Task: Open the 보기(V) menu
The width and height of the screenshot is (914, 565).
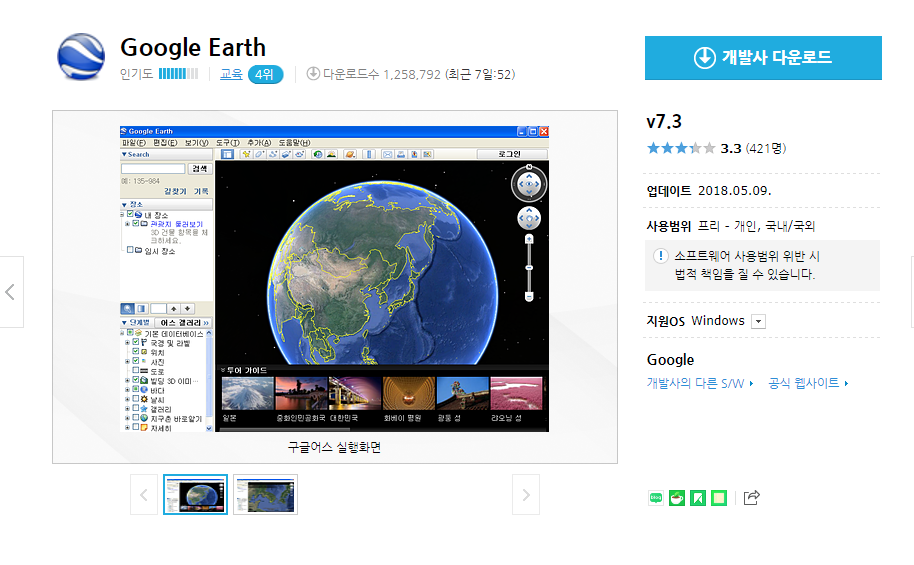Action: click(x=196, y=143)
